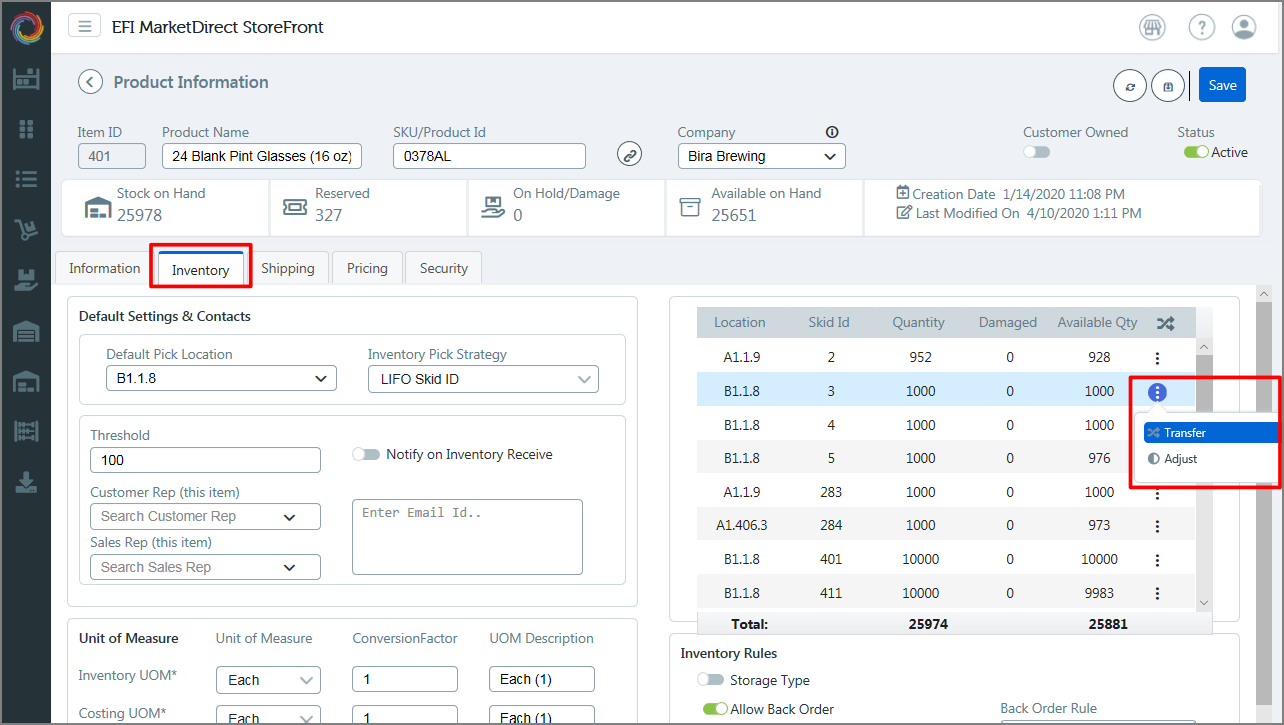This screenshot has height=725, width=1284.
Task: Open actions menu for Skid Id 3
Action: coord(1157,392)
